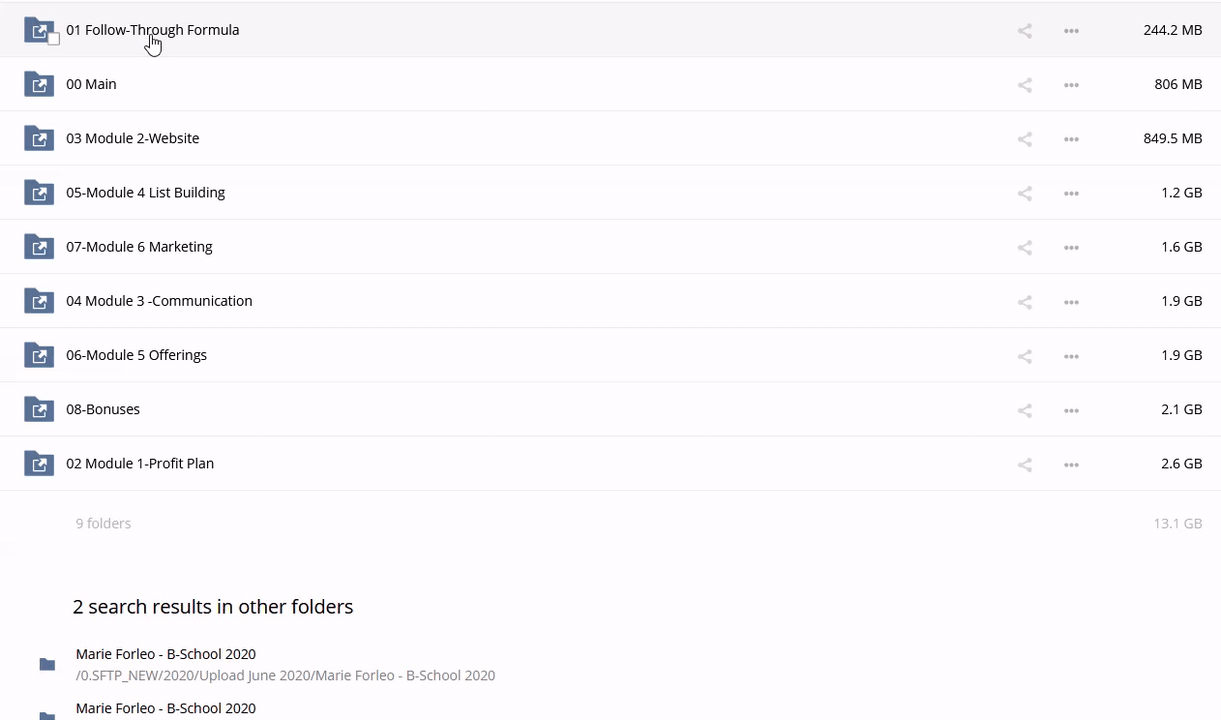Open 03 Module 2-Website folder

point(132,138)
